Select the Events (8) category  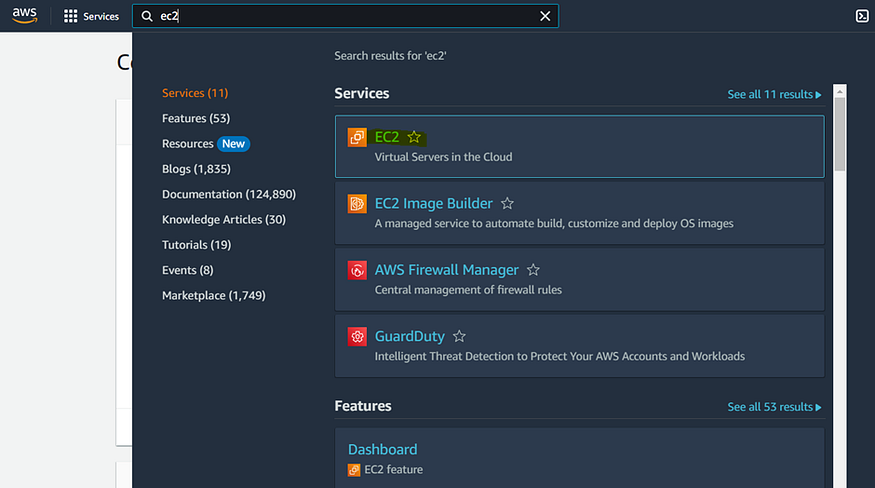tap(188, 270)
